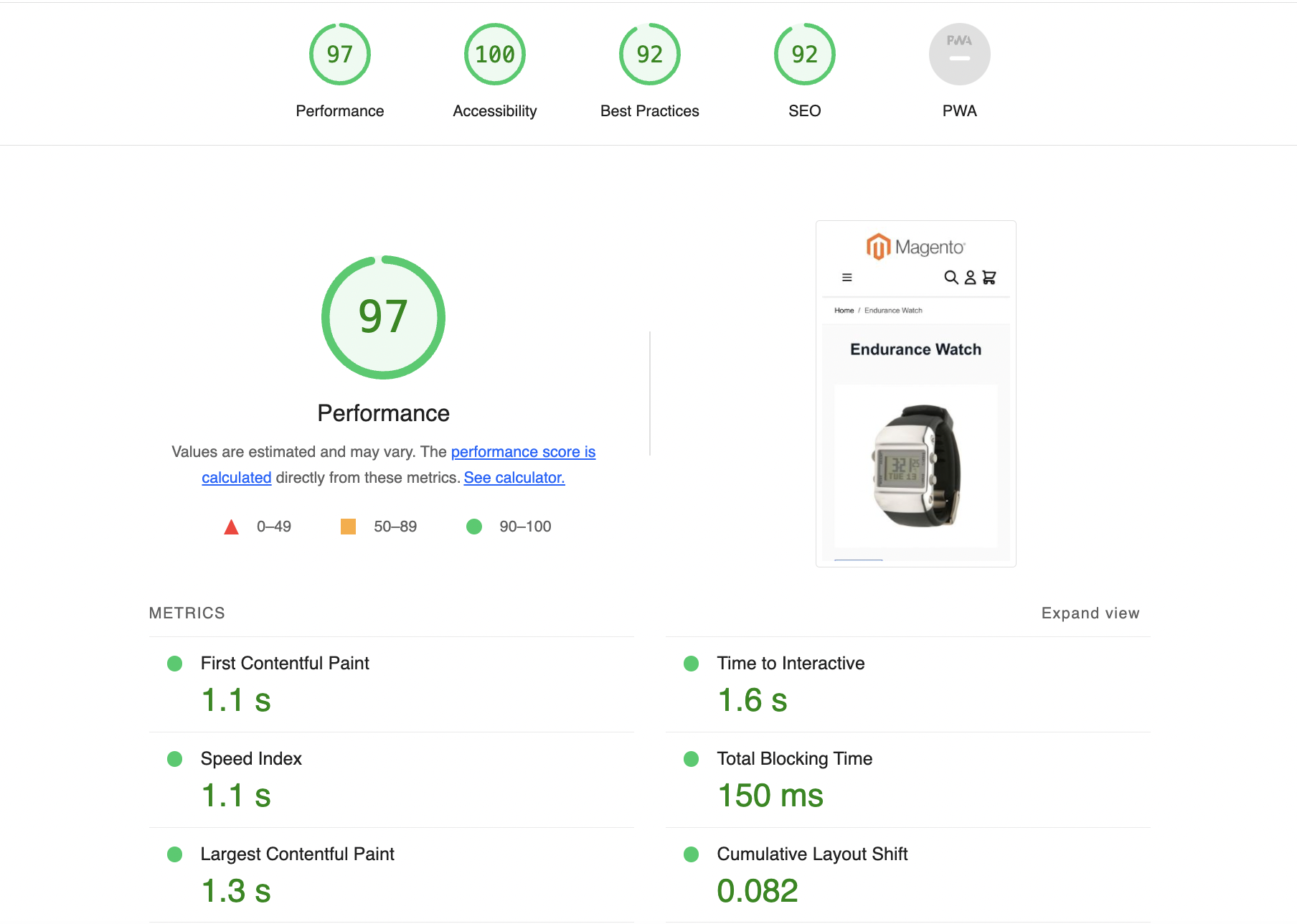Screen dimensions: 1297x924
Task: Click the Largest Contentful Paint metric
Action: [297, 854]
